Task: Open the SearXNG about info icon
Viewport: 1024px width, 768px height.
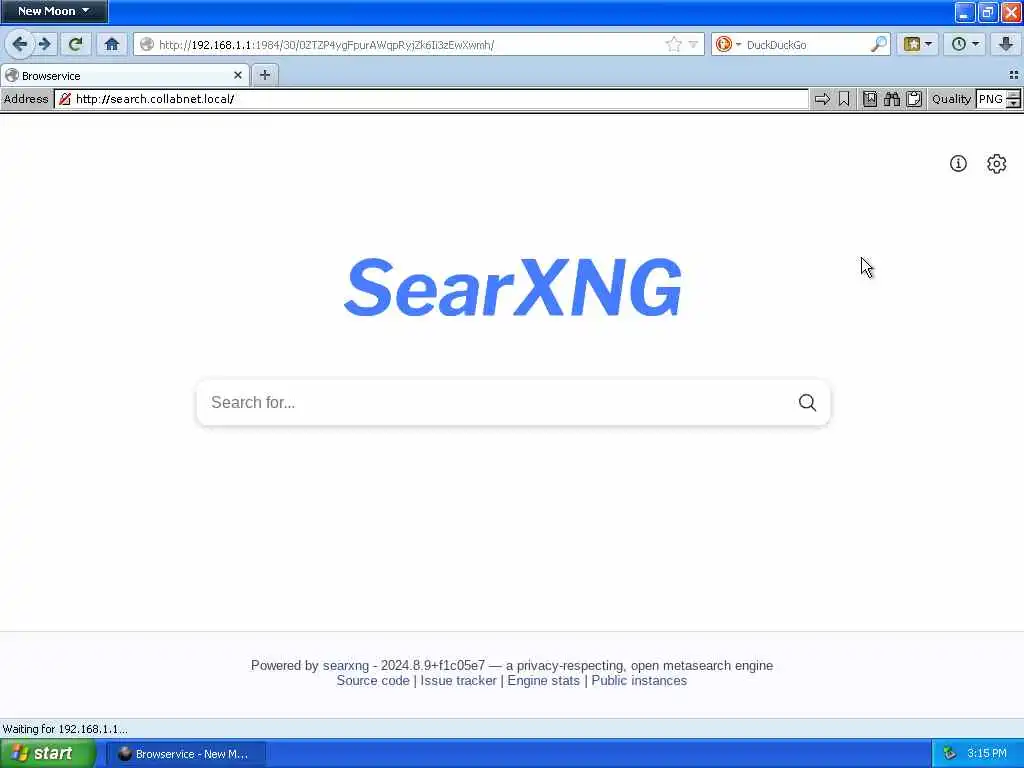Action: click(958, 163)
